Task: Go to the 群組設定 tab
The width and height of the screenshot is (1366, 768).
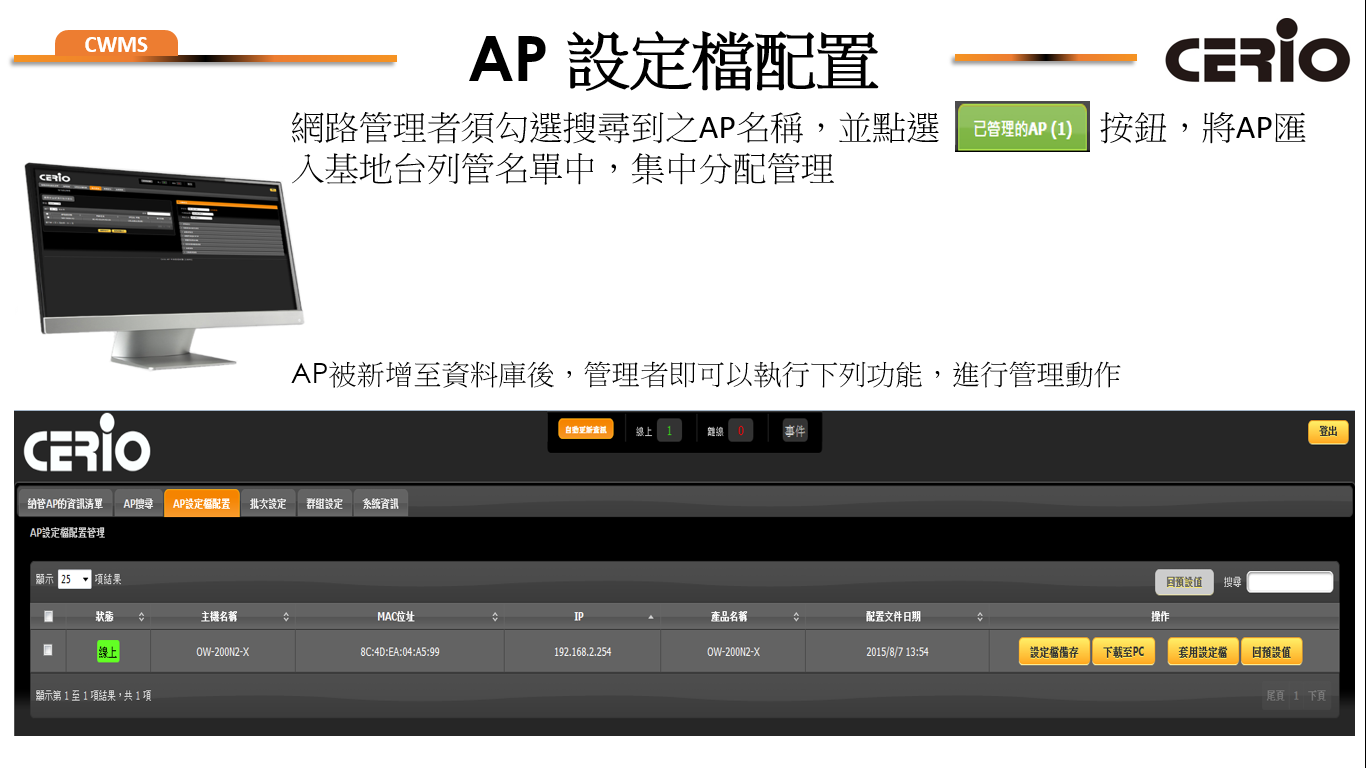Action: [324, 504]
